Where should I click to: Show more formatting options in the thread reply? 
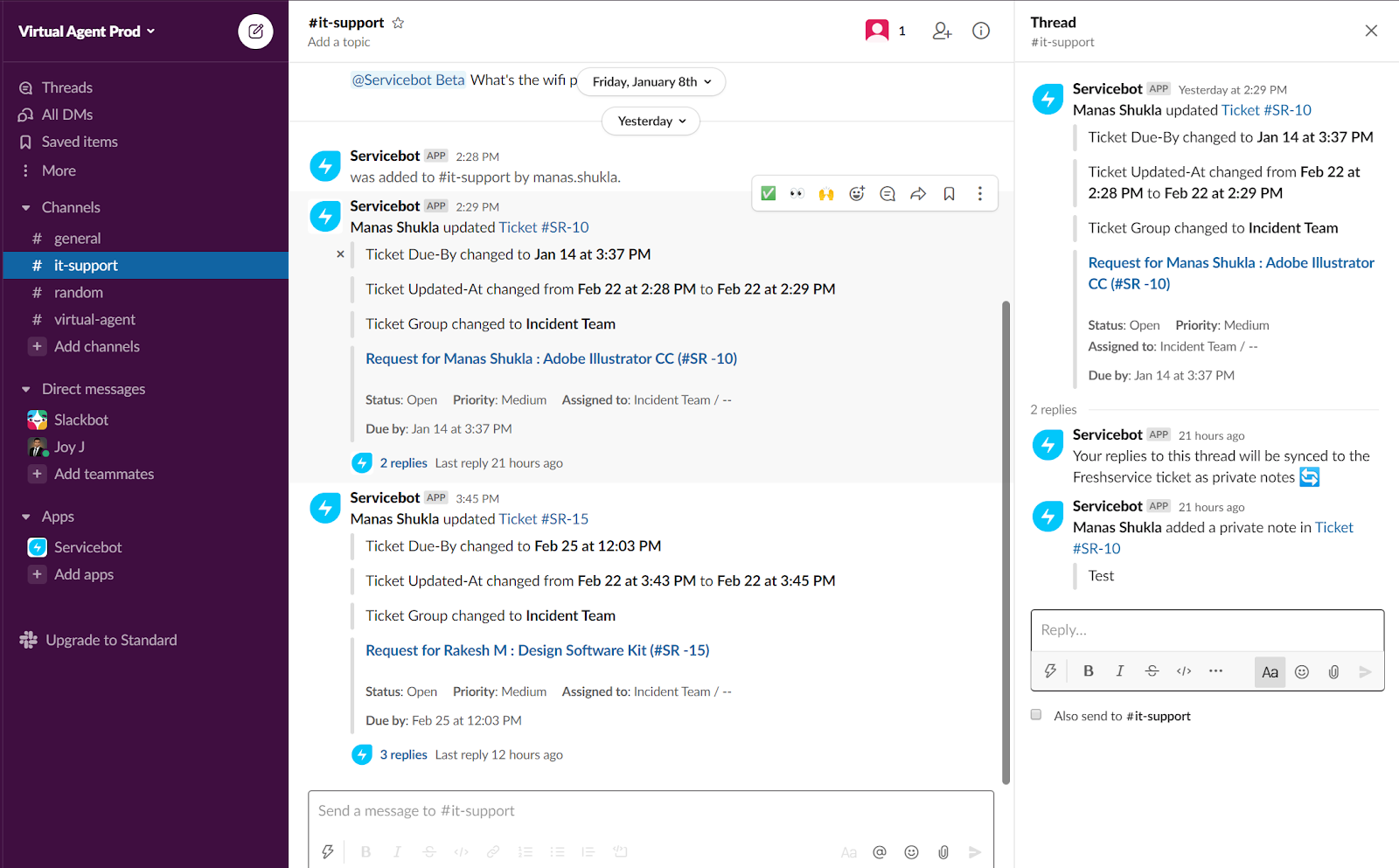(1215, 670)
